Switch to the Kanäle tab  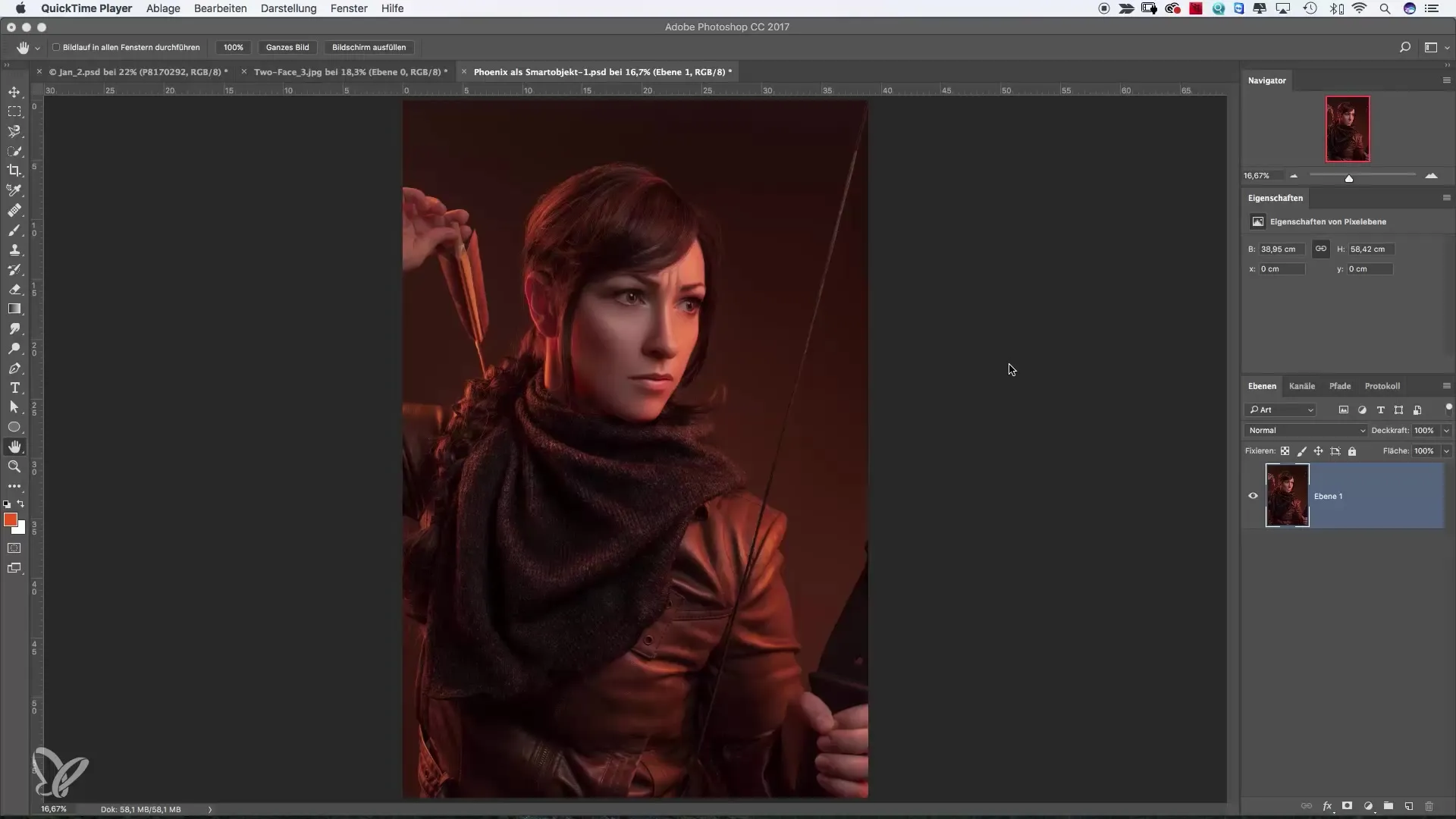(x=1302, y=386)
